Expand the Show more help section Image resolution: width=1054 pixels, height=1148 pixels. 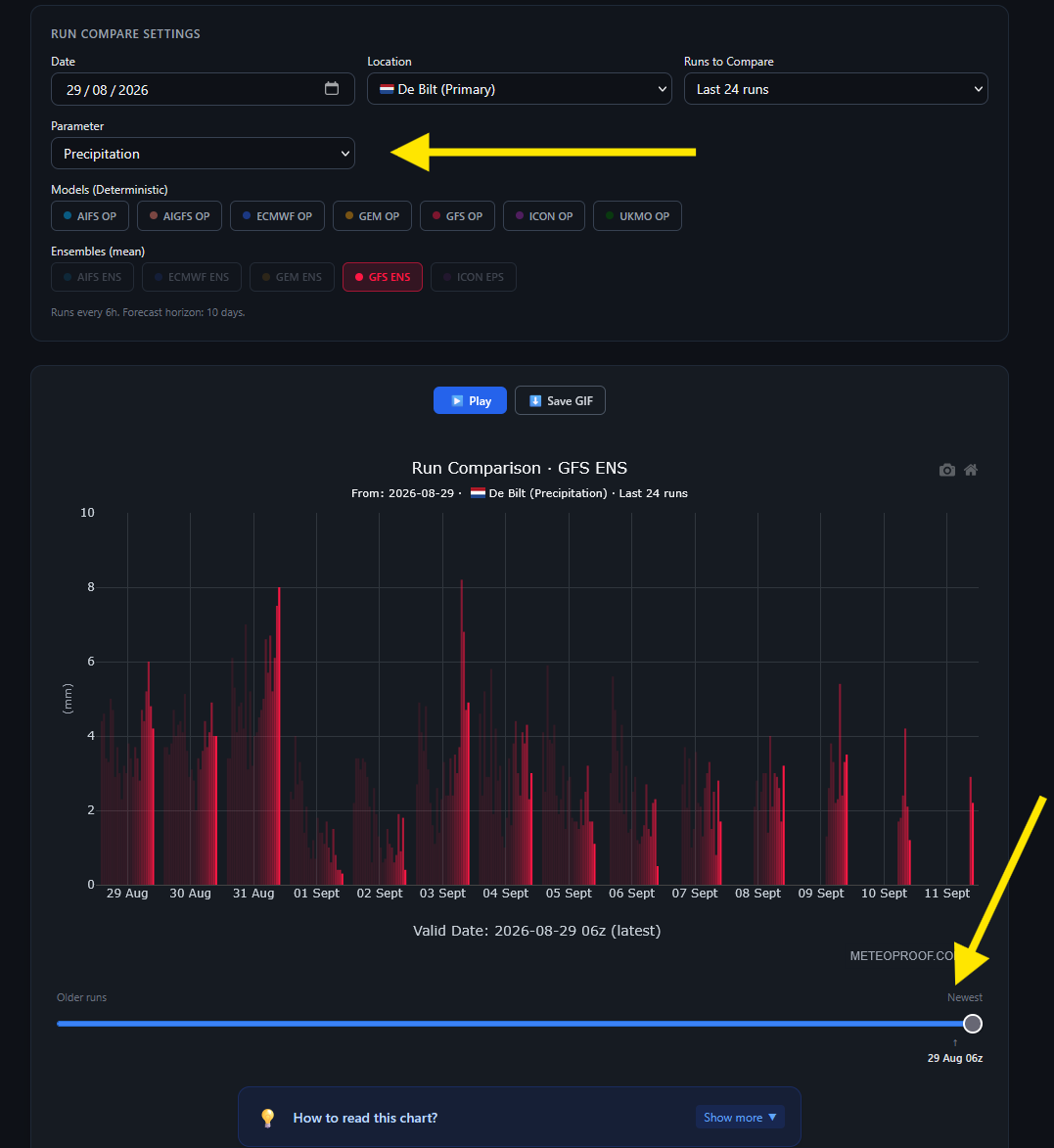pyautogui.click(x=740, y=1118)
